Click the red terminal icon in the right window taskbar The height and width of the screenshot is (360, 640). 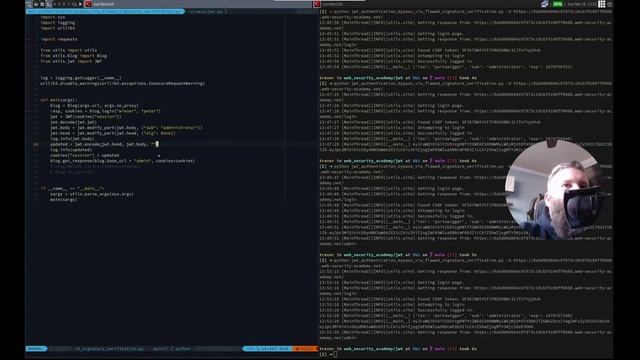tap(317, 4)
